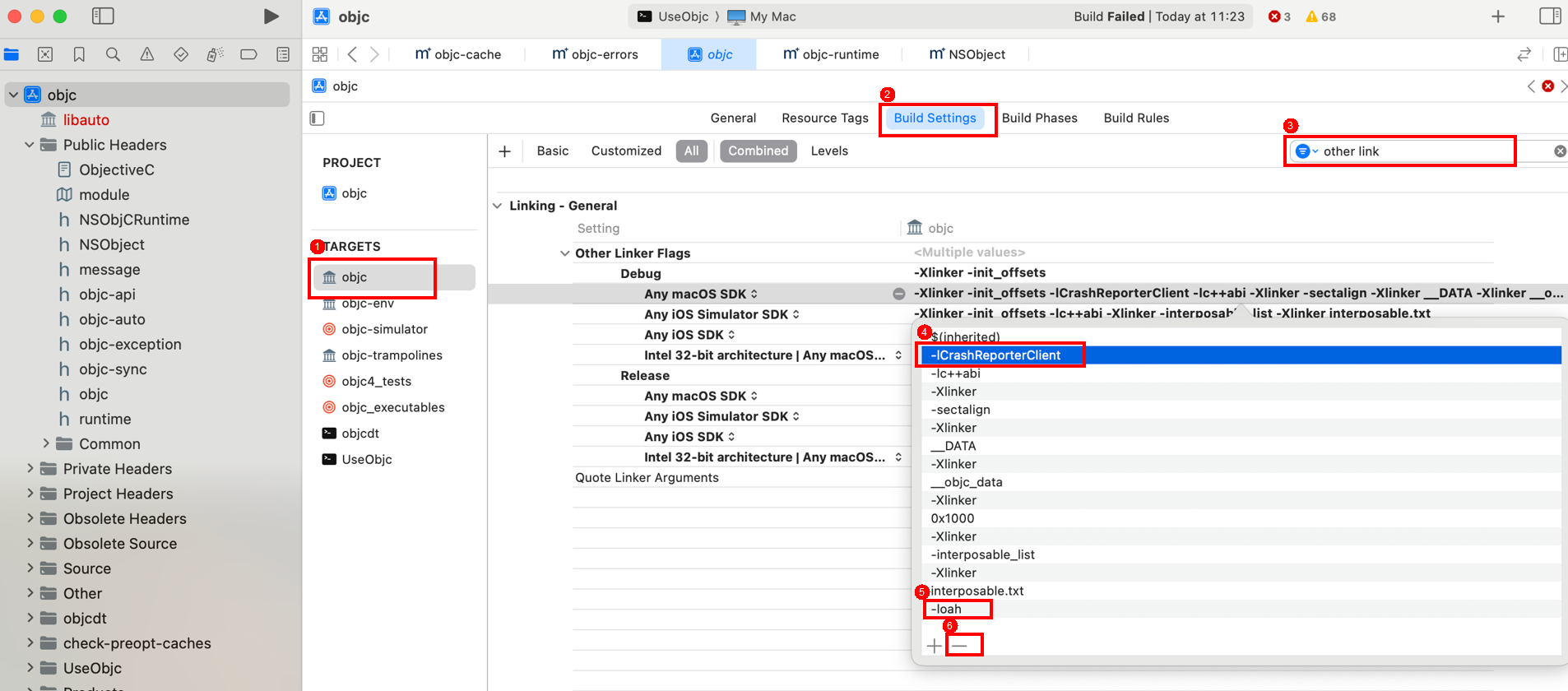Image resolution: width=1568 pixels, height=691 pixels.
Task: Go back with the left chevron
Action: (352, 54)
